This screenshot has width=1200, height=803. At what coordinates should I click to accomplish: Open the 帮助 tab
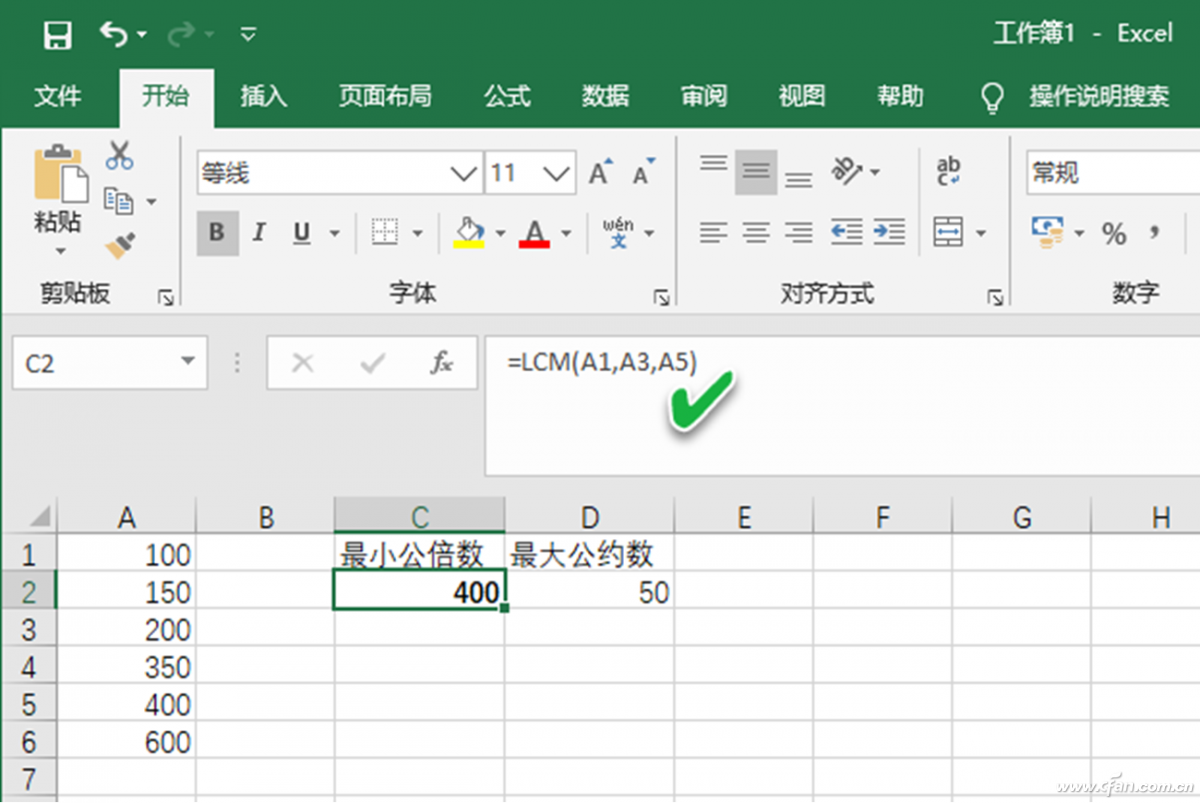click(x=900, y=96)
